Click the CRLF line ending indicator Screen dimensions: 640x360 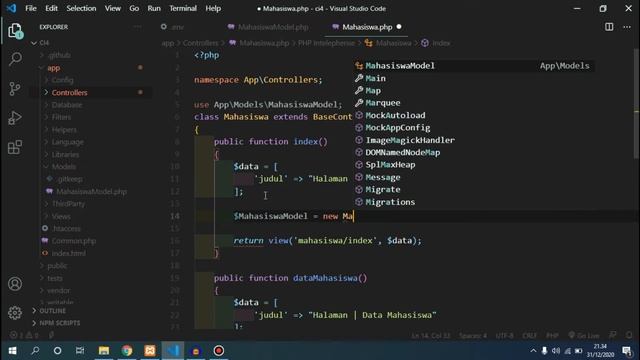pos(530,336)
